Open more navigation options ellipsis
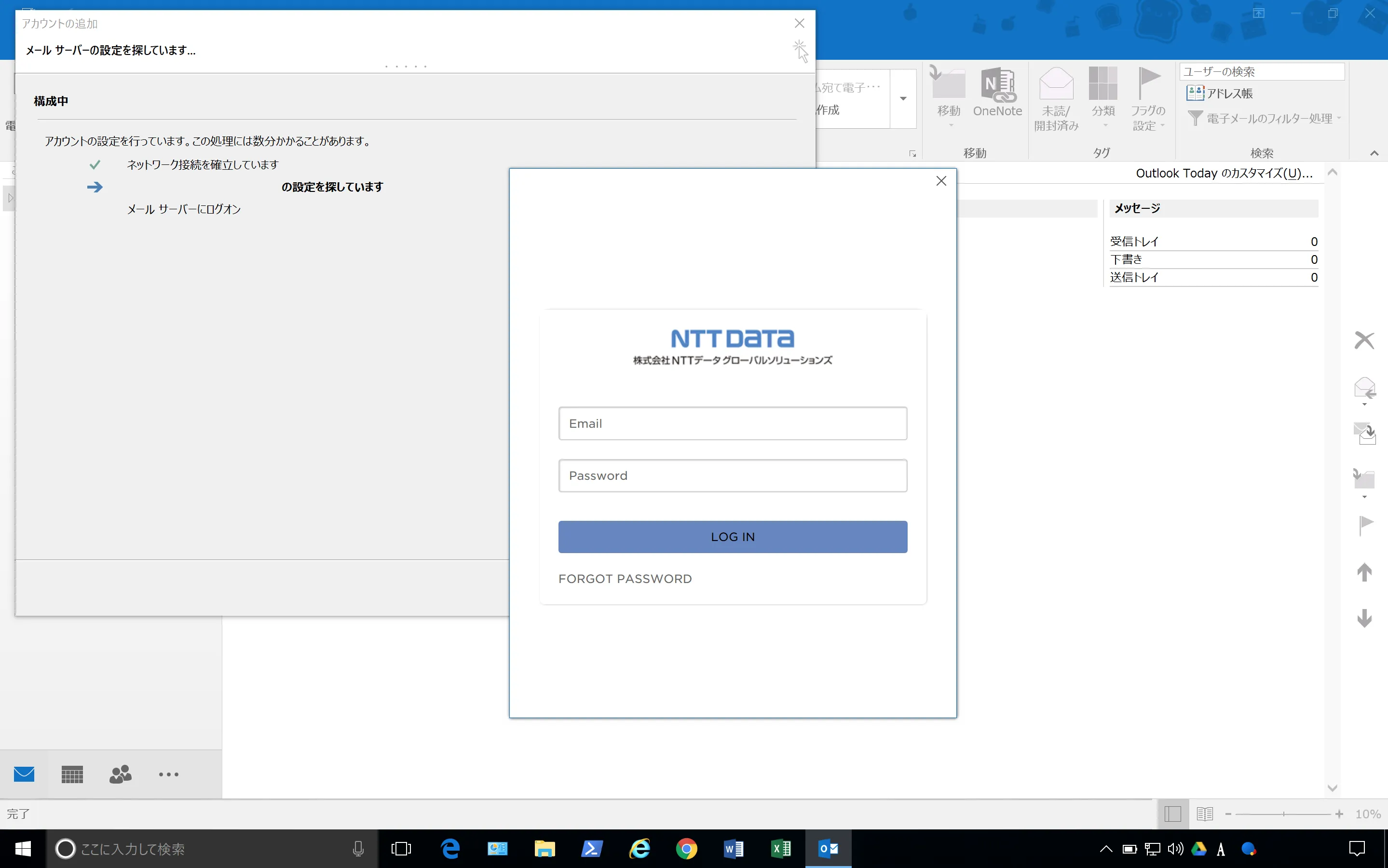 (x=169, y=774)
